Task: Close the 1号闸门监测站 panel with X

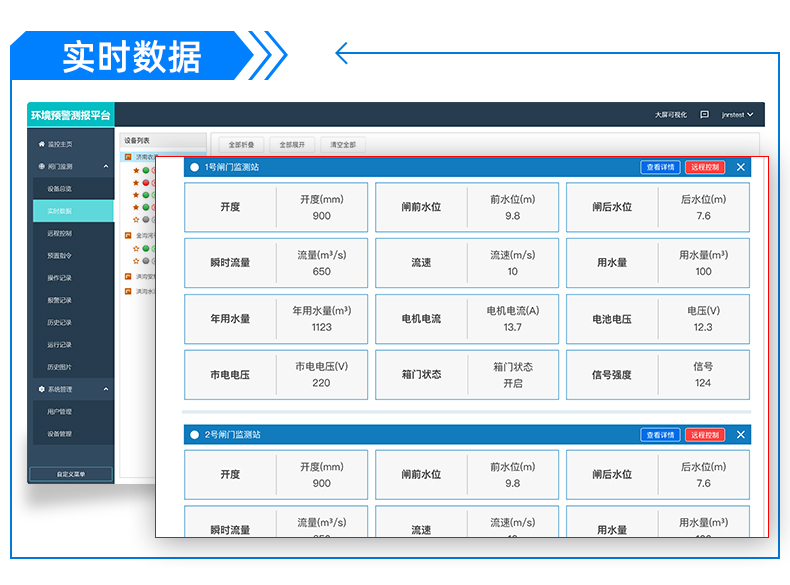Action: point(741,167)
